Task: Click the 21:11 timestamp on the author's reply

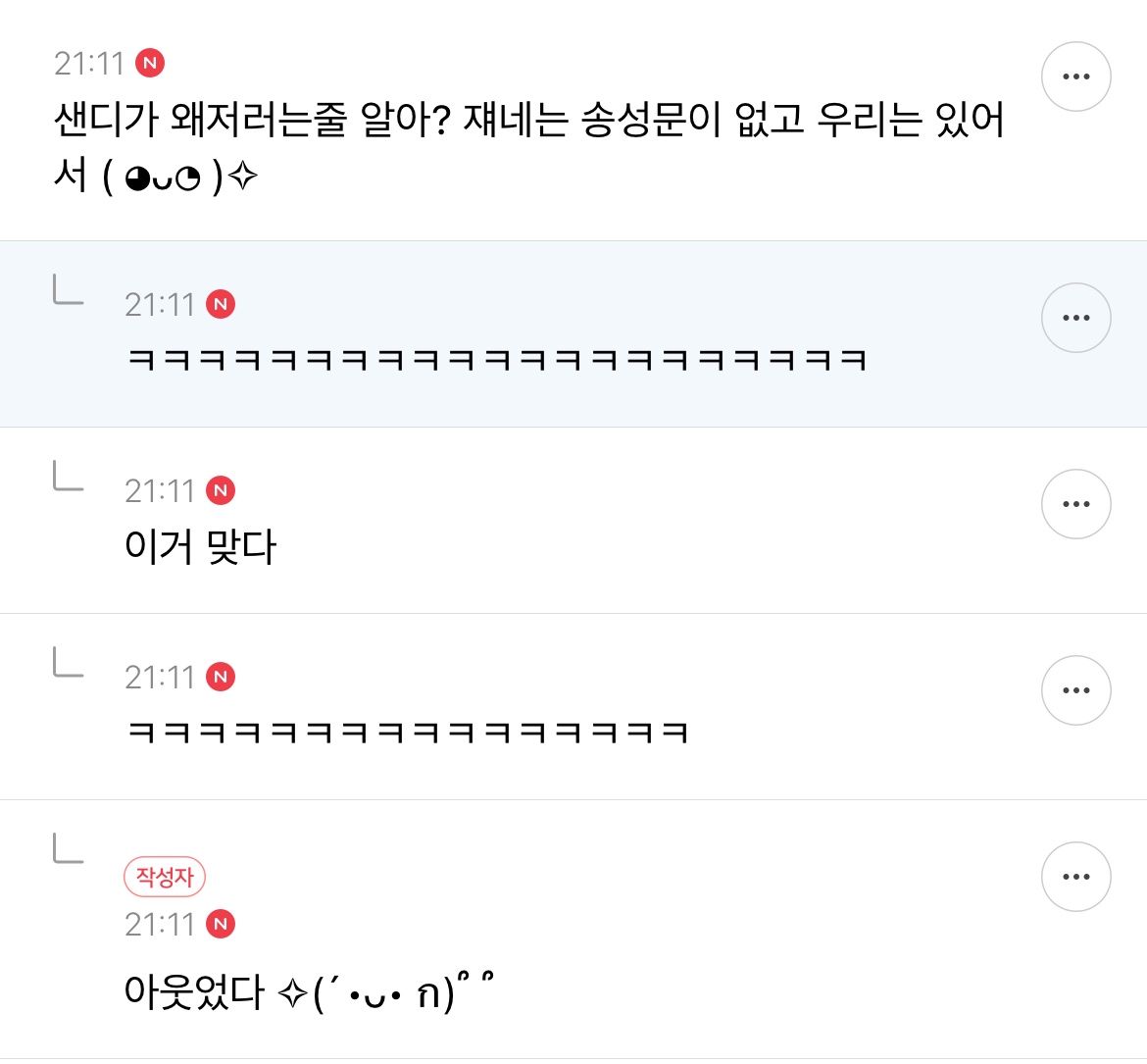Action: point(160,925)
